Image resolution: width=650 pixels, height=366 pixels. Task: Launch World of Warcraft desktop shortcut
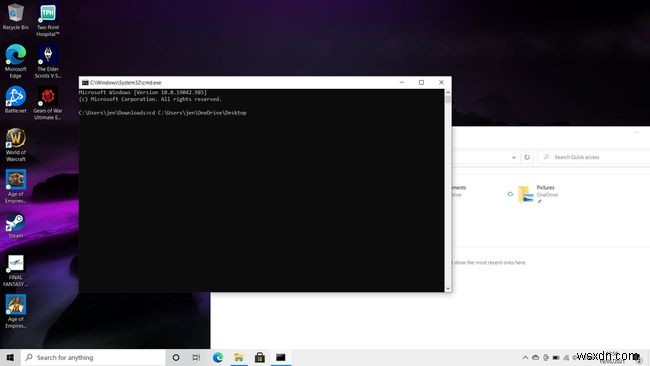15,145
